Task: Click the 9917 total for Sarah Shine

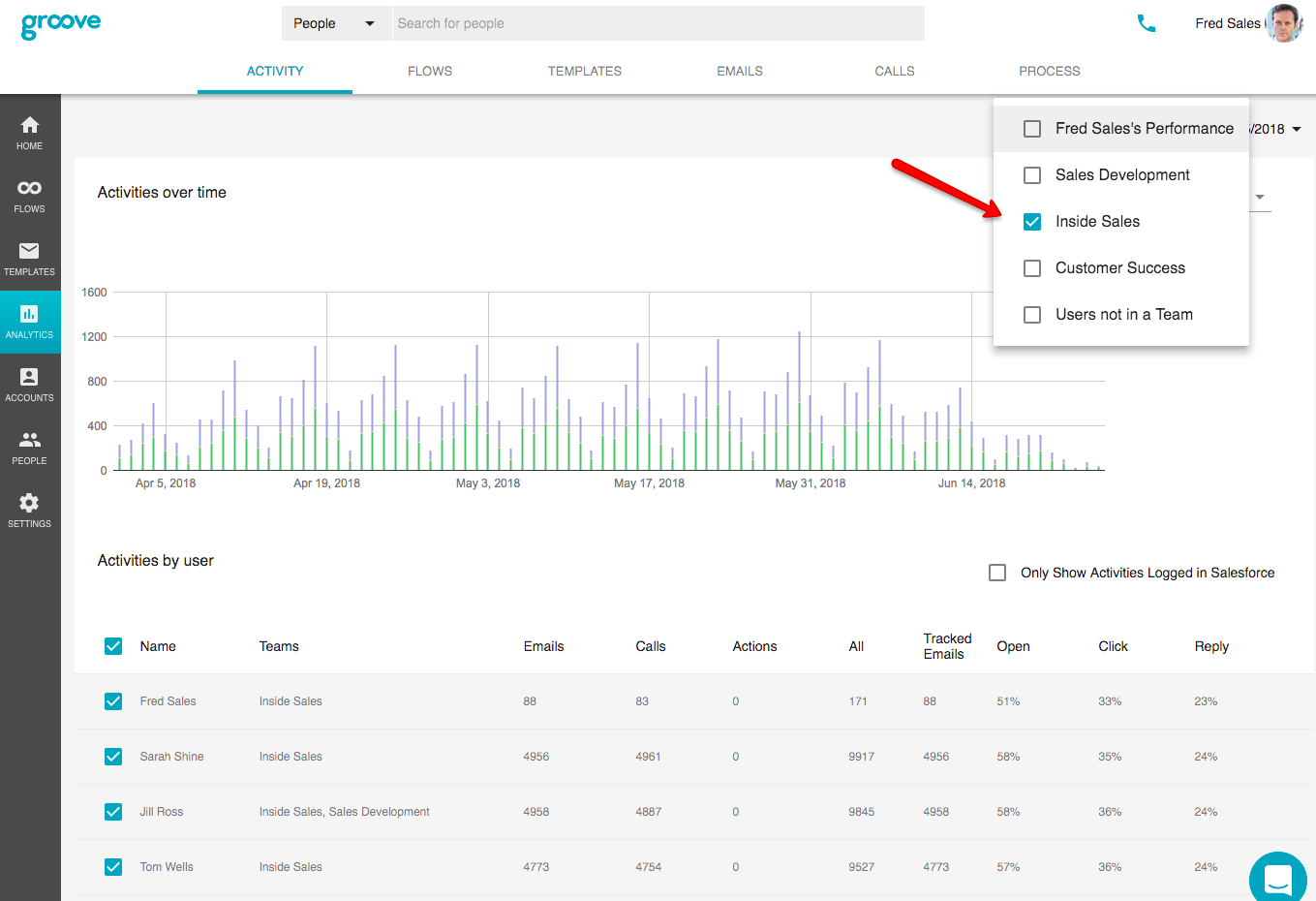Action: coord(861,757)
